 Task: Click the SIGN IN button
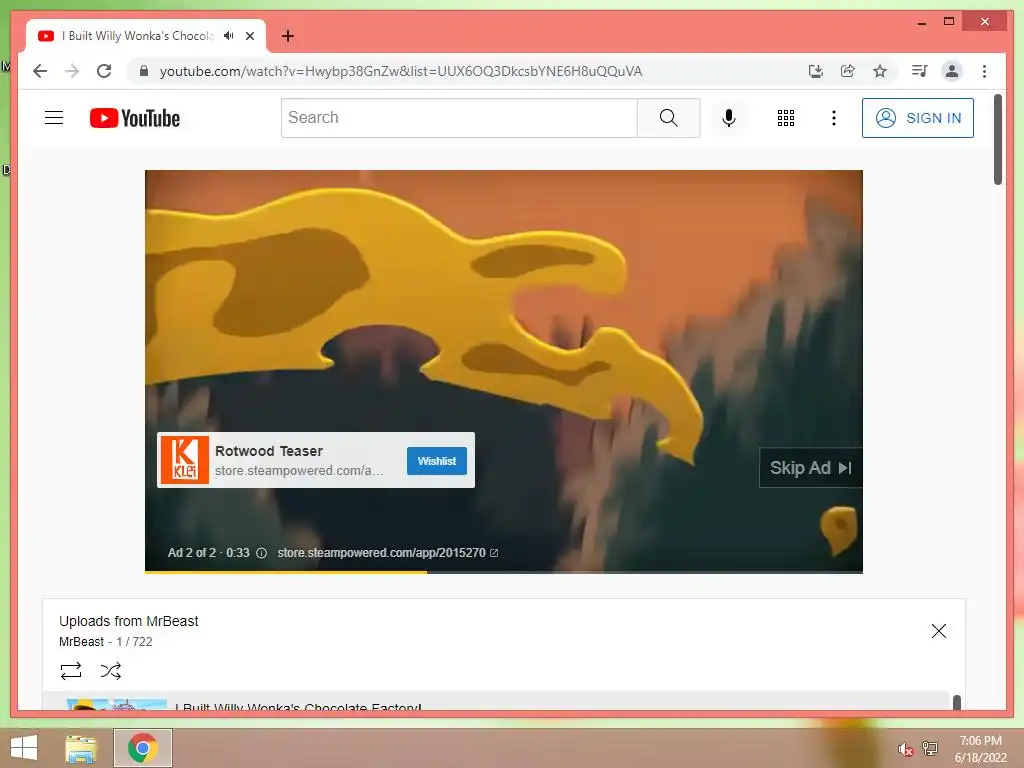(x=918, y=118)
